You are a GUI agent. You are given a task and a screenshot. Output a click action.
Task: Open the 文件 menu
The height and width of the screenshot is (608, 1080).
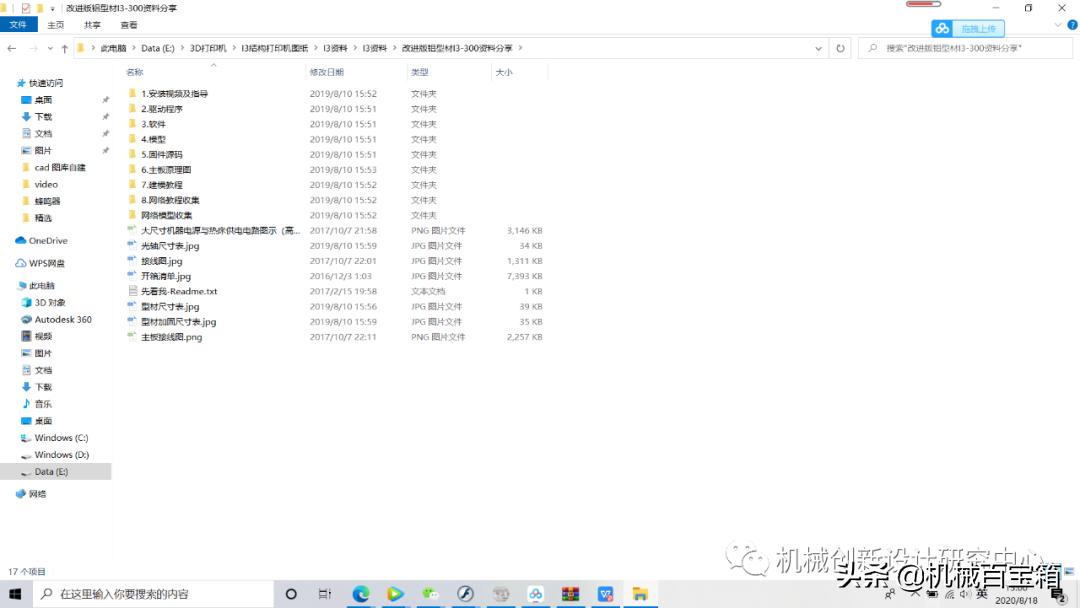19,25
